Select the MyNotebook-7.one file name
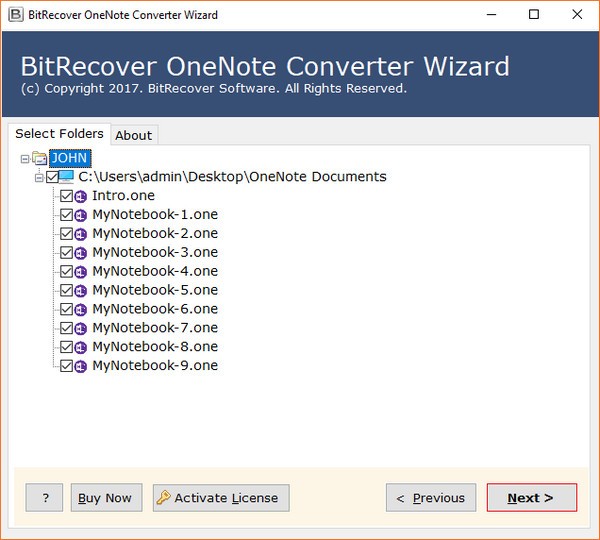 click(155, 328)
